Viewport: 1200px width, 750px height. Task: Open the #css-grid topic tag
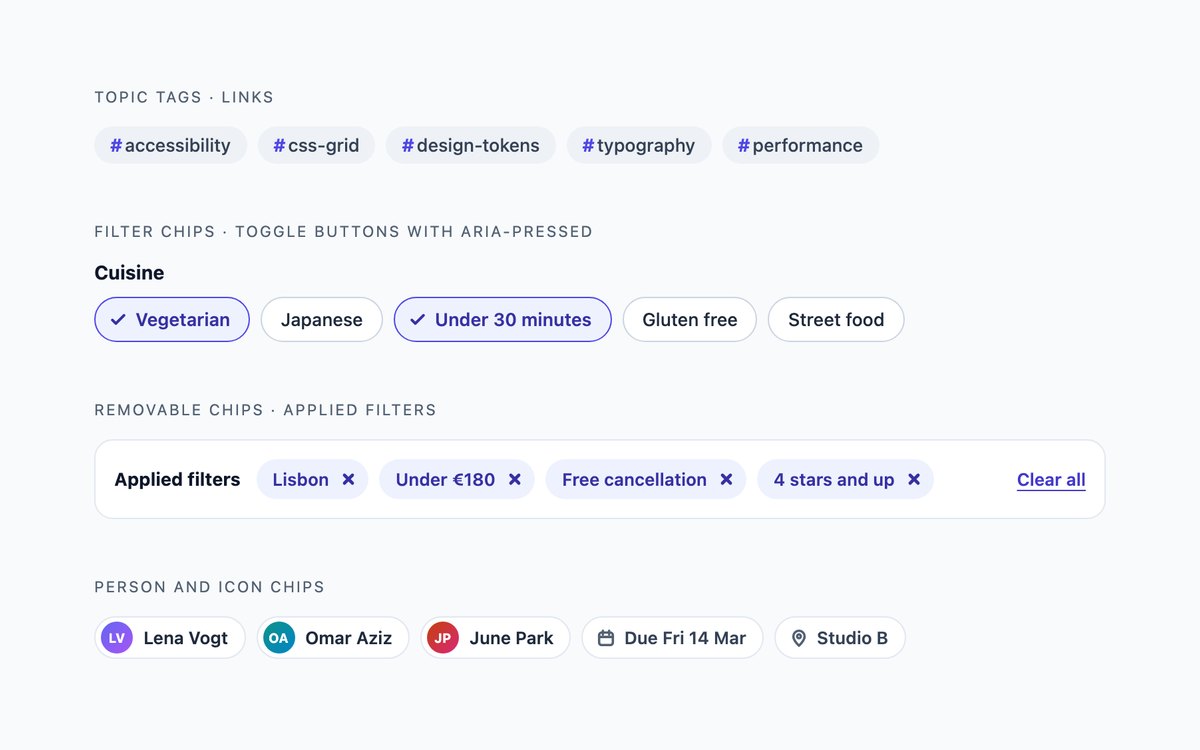click(316, 145)
